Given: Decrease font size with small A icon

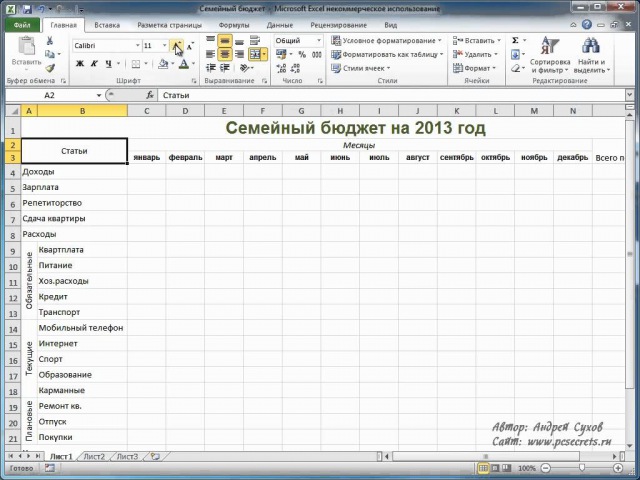Looking at the screenshot, I should [190, 46].
